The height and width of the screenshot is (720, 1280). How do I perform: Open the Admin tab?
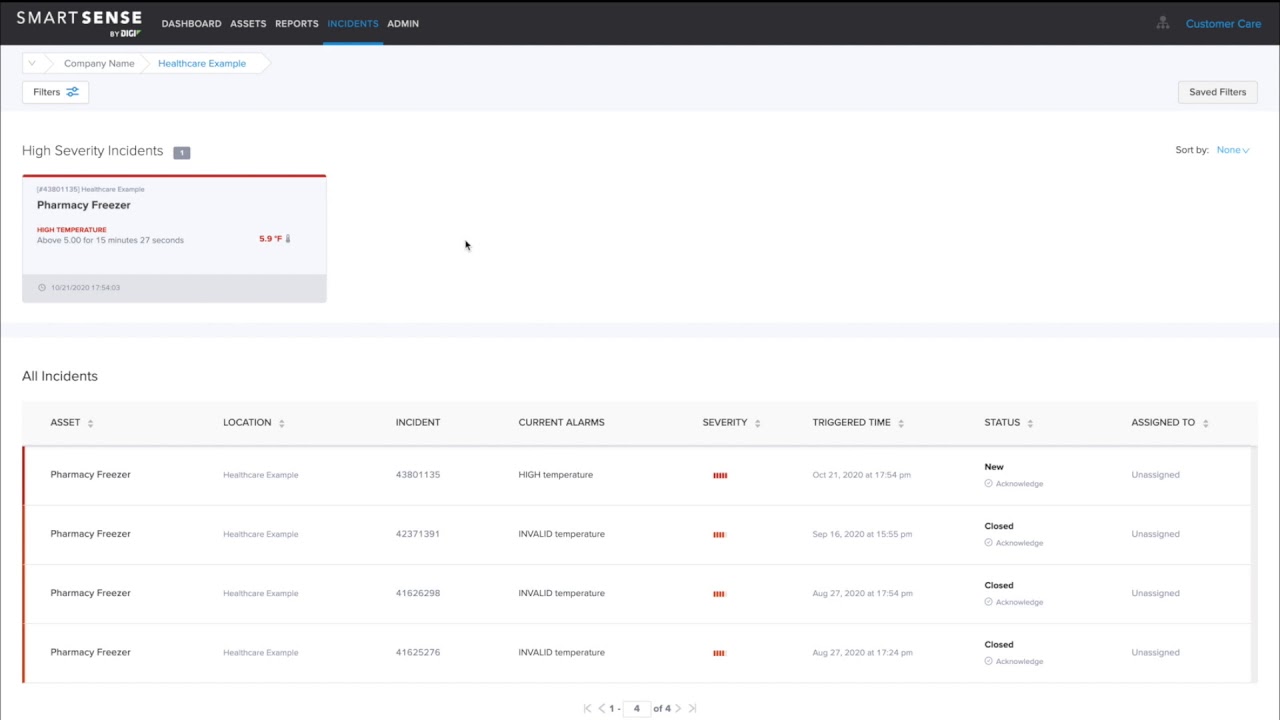(x=403, y=23)
